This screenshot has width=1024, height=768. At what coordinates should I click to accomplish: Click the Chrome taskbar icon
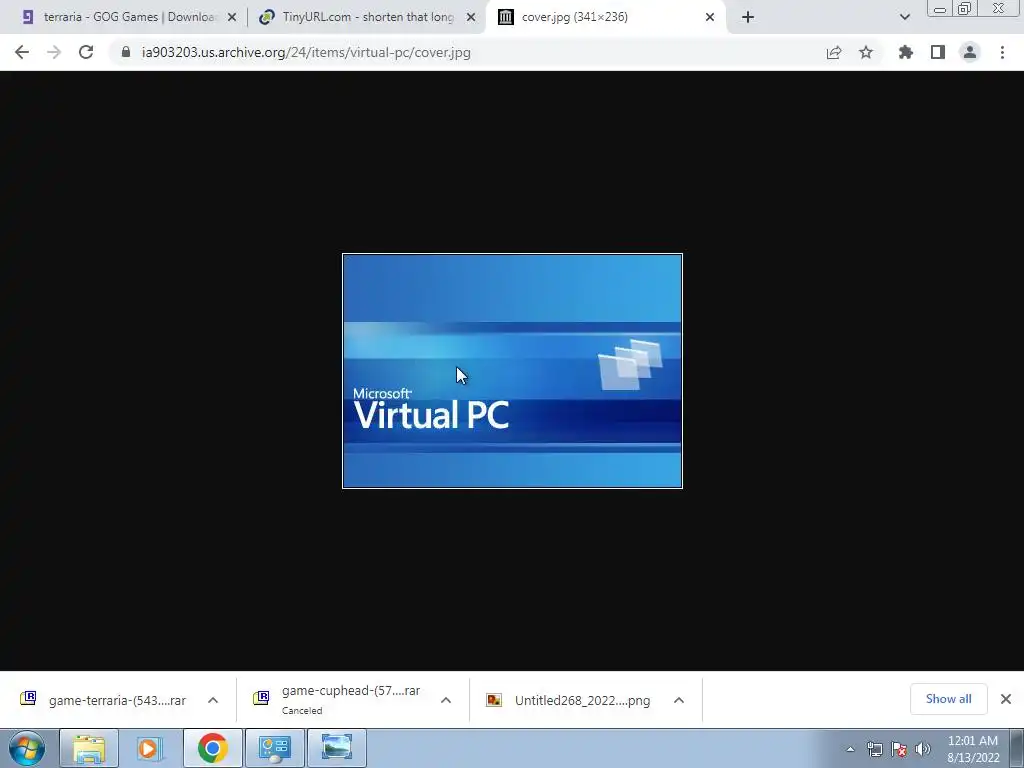(x=212, y=748)
